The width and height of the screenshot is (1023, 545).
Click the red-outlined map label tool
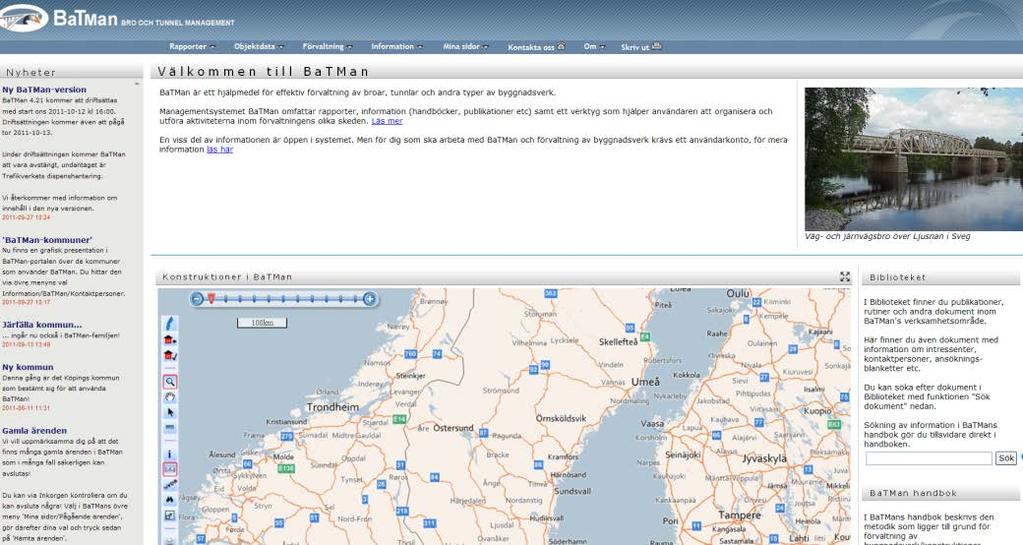(x=170, y=469)
